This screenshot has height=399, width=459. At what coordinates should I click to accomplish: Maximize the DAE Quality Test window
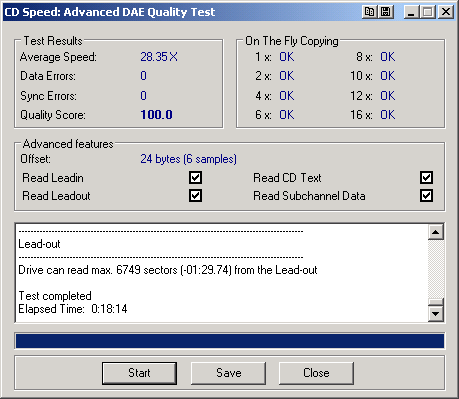[428, 12]
